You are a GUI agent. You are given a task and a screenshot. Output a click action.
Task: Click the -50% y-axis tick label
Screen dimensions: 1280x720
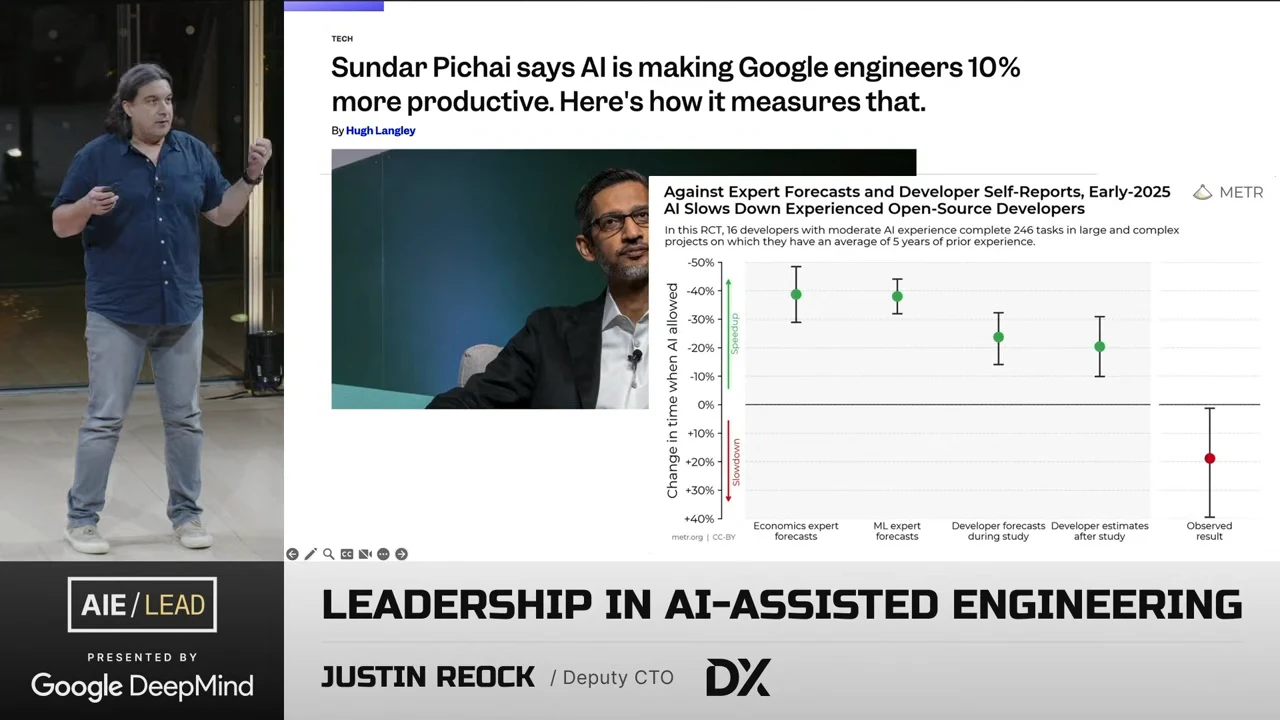tap(701, 263)
